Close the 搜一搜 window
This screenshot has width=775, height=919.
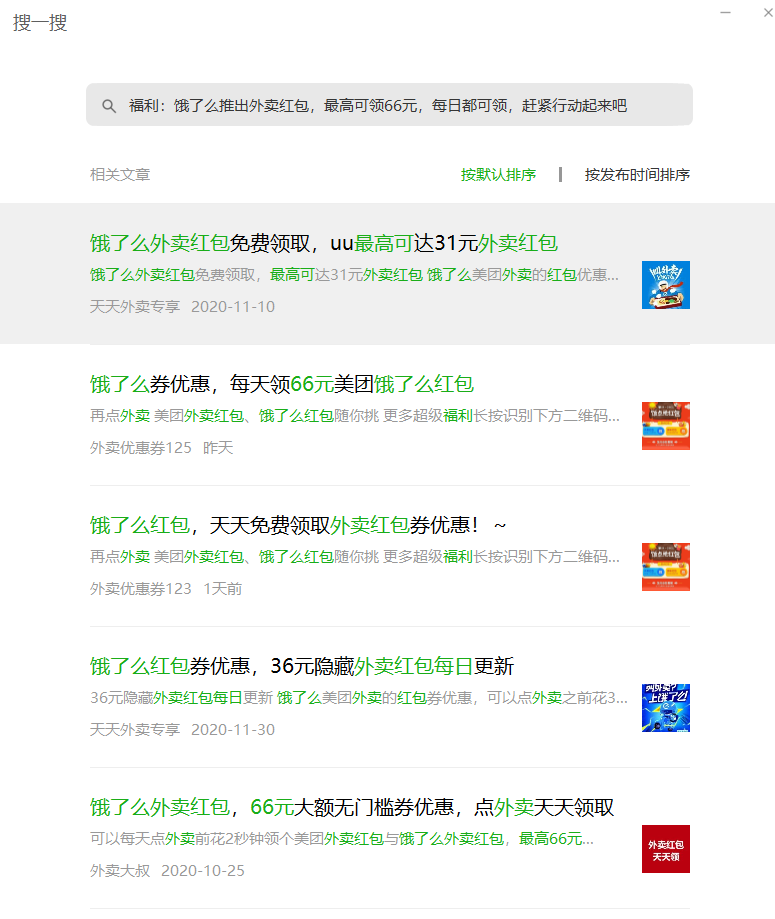(768, 12)
